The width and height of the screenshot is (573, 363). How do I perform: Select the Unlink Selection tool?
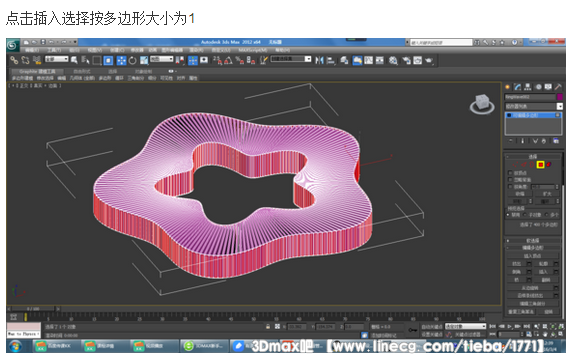tap(25, 60)
